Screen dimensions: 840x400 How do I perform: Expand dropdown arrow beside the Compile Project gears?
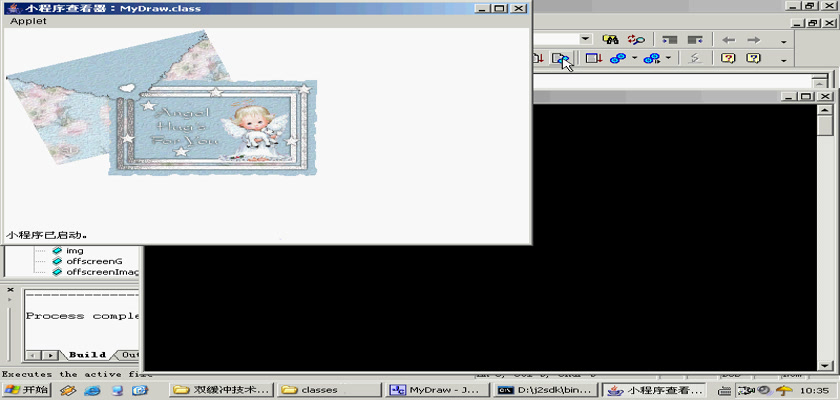click(x=634, y=58)
